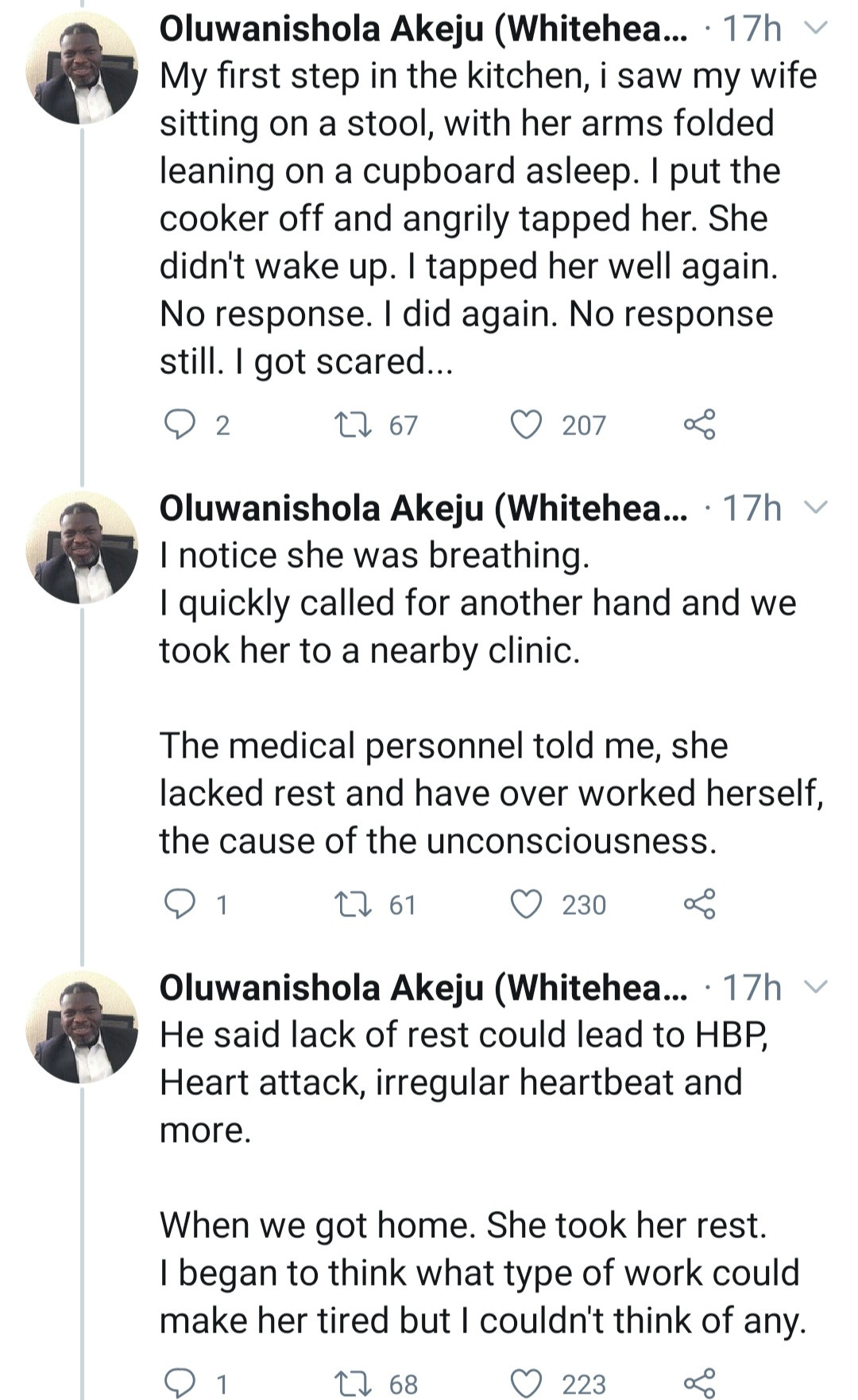Open the first tweet's author profile picture

pyautogui.click(x=82, y=69)
